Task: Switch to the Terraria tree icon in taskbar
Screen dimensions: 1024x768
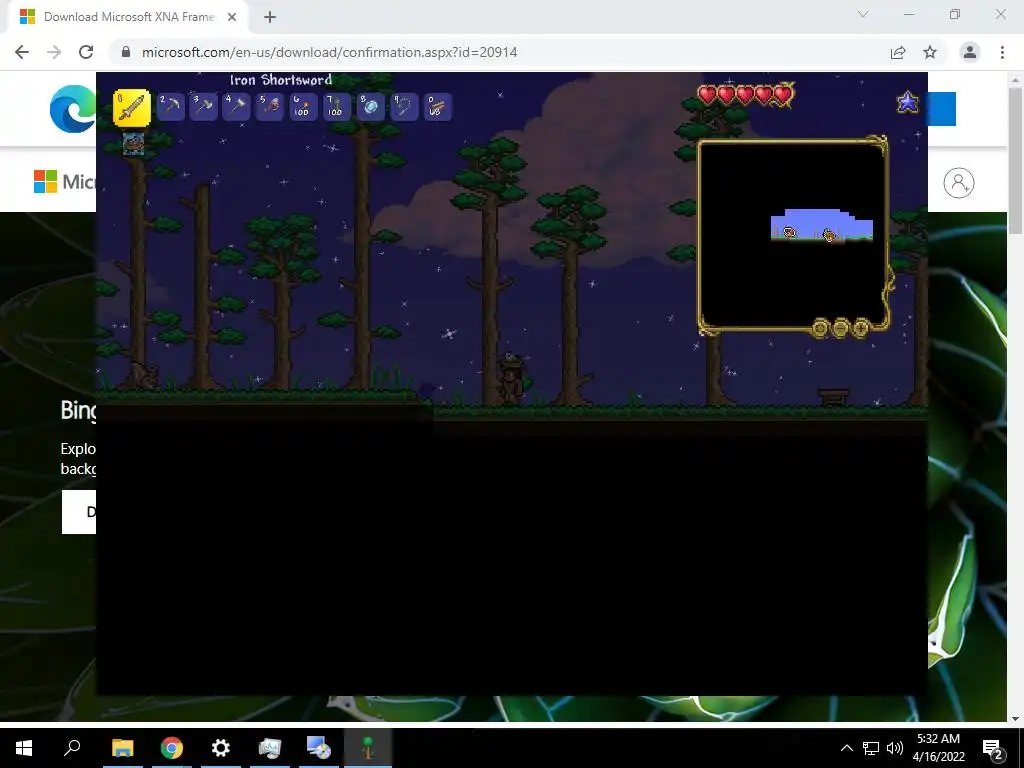Action: pyautogui.click(x=368, y=748)
